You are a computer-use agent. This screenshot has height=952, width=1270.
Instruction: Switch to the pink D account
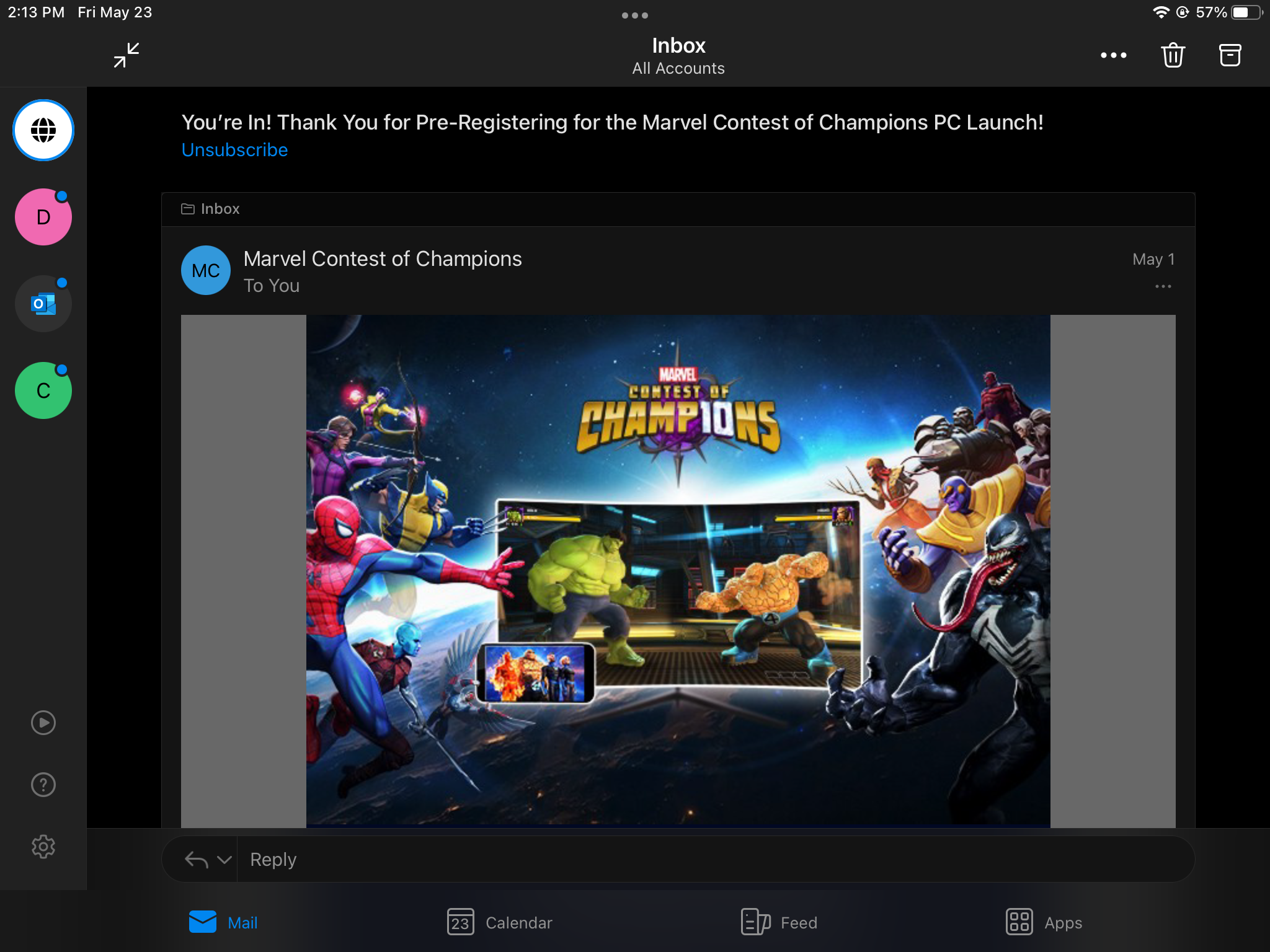pos(43,217)
